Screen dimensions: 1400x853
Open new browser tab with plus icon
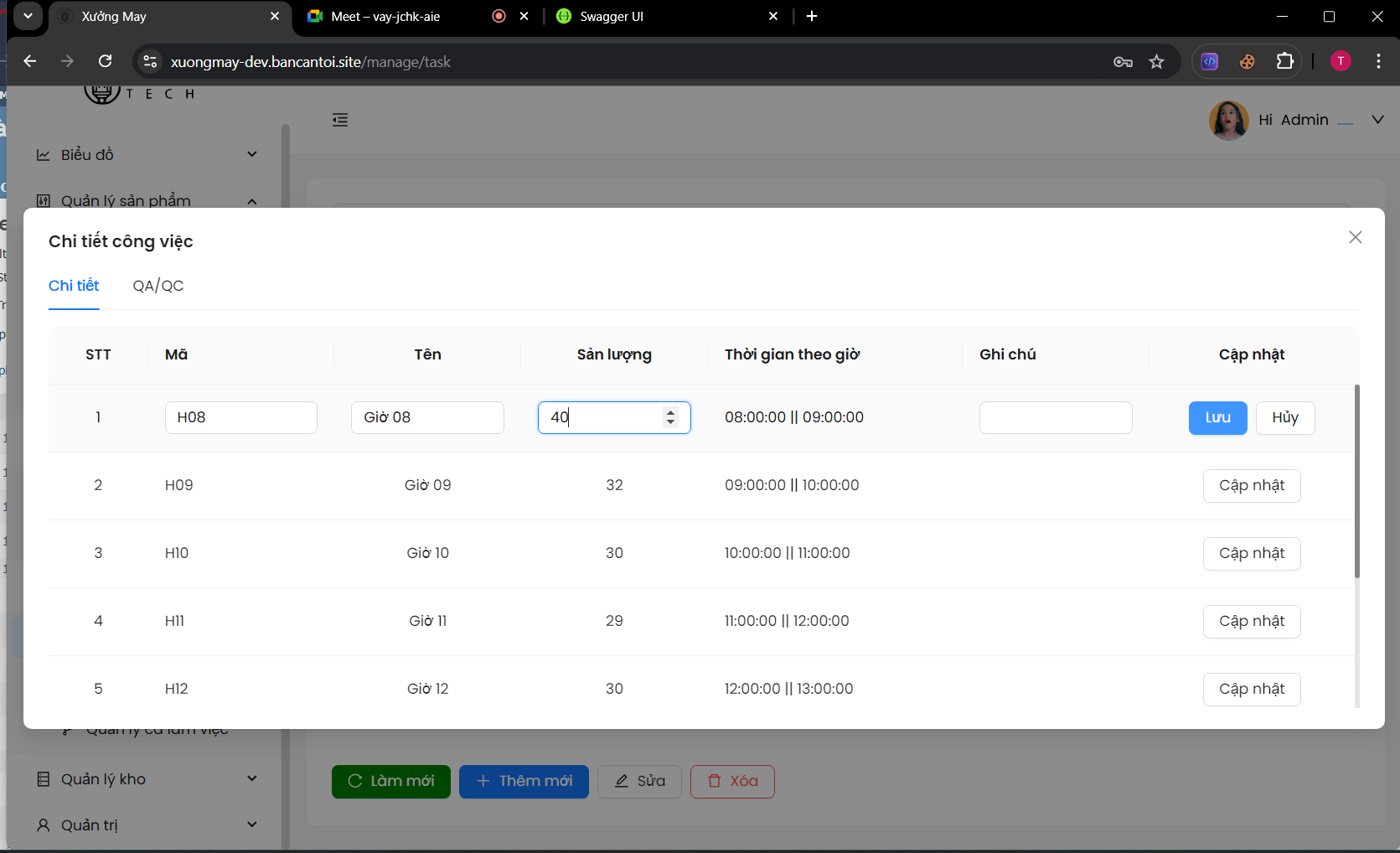coord(811,16)
